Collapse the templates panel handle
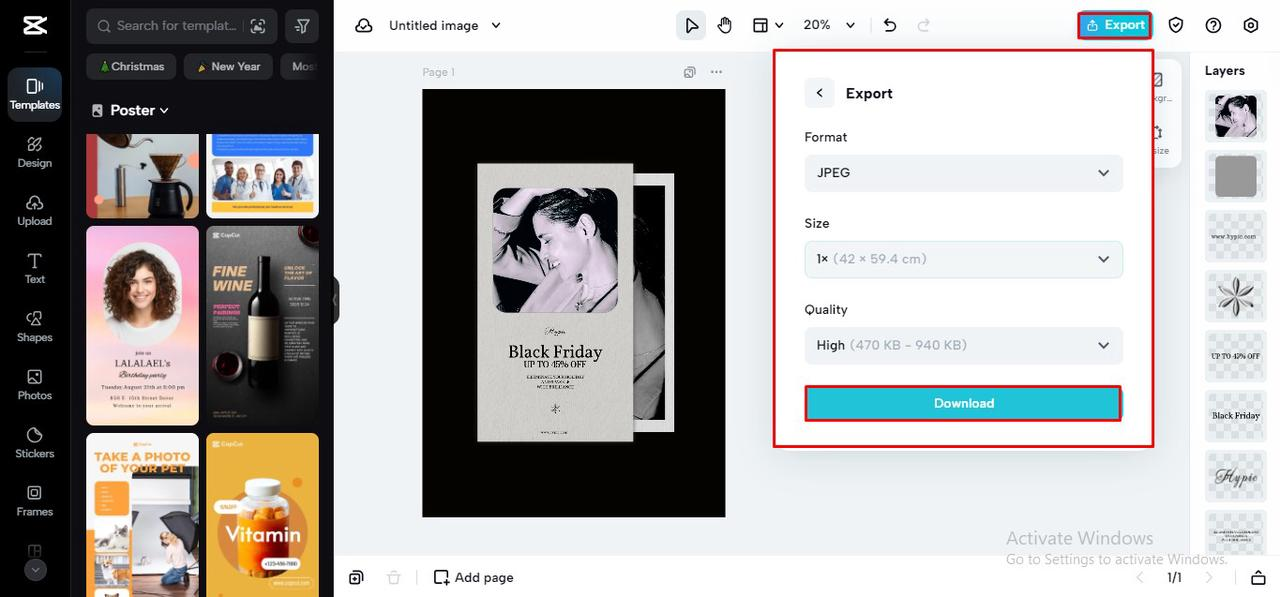This screenshot has width=1280, height=597. pyautogui.click(x=336, y=300)
